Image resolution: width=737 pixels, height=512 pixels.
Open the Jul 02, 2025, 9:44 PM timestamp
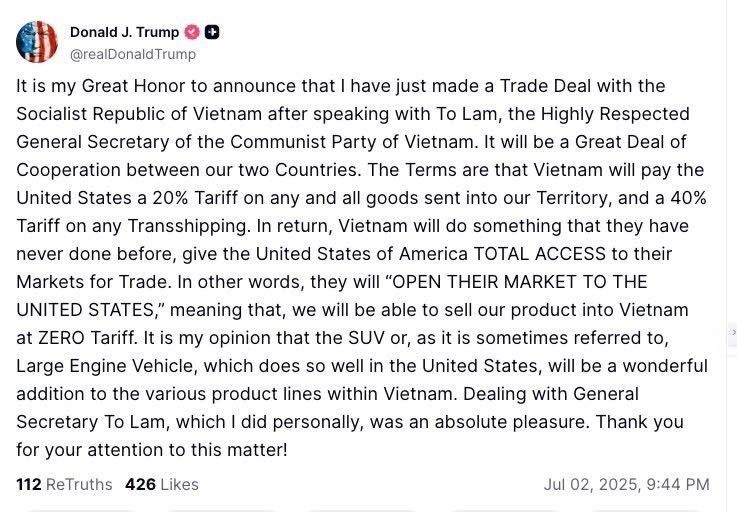(x=627, y=485)
